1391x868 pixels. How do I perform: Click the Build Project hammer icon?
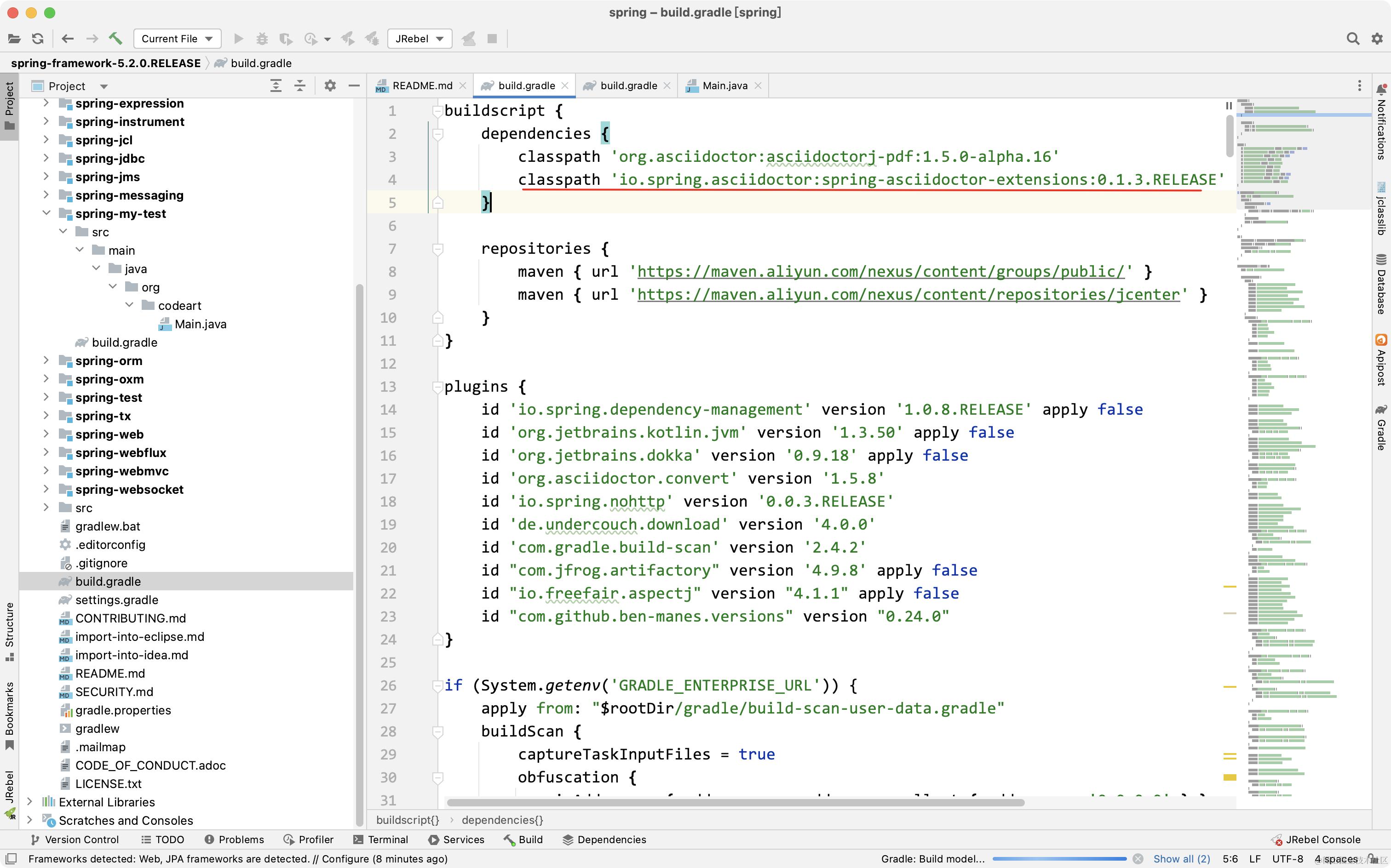tap(115, 39)
